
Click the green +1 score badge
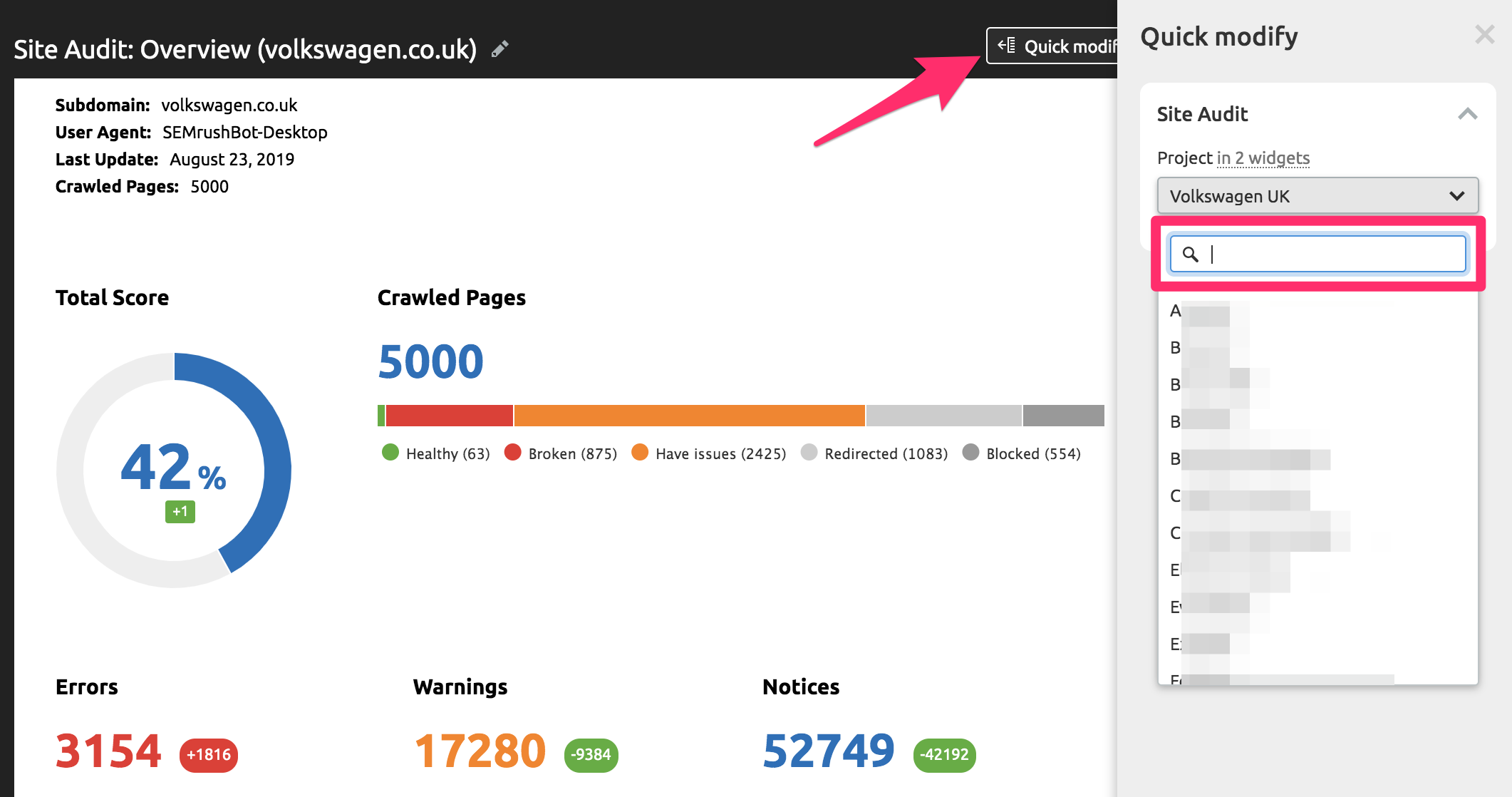(x=180, y=511)
